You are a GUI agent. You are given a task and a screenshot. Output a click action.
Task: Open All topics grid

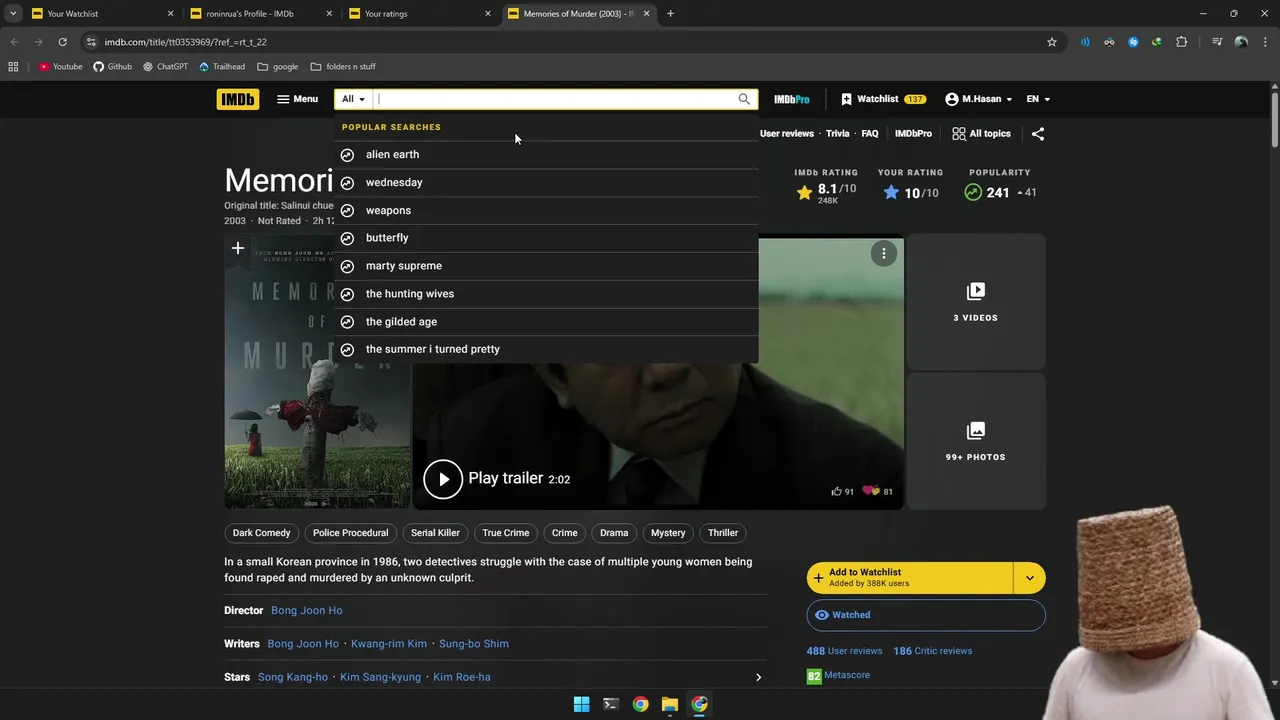click(x=981, y=133)
